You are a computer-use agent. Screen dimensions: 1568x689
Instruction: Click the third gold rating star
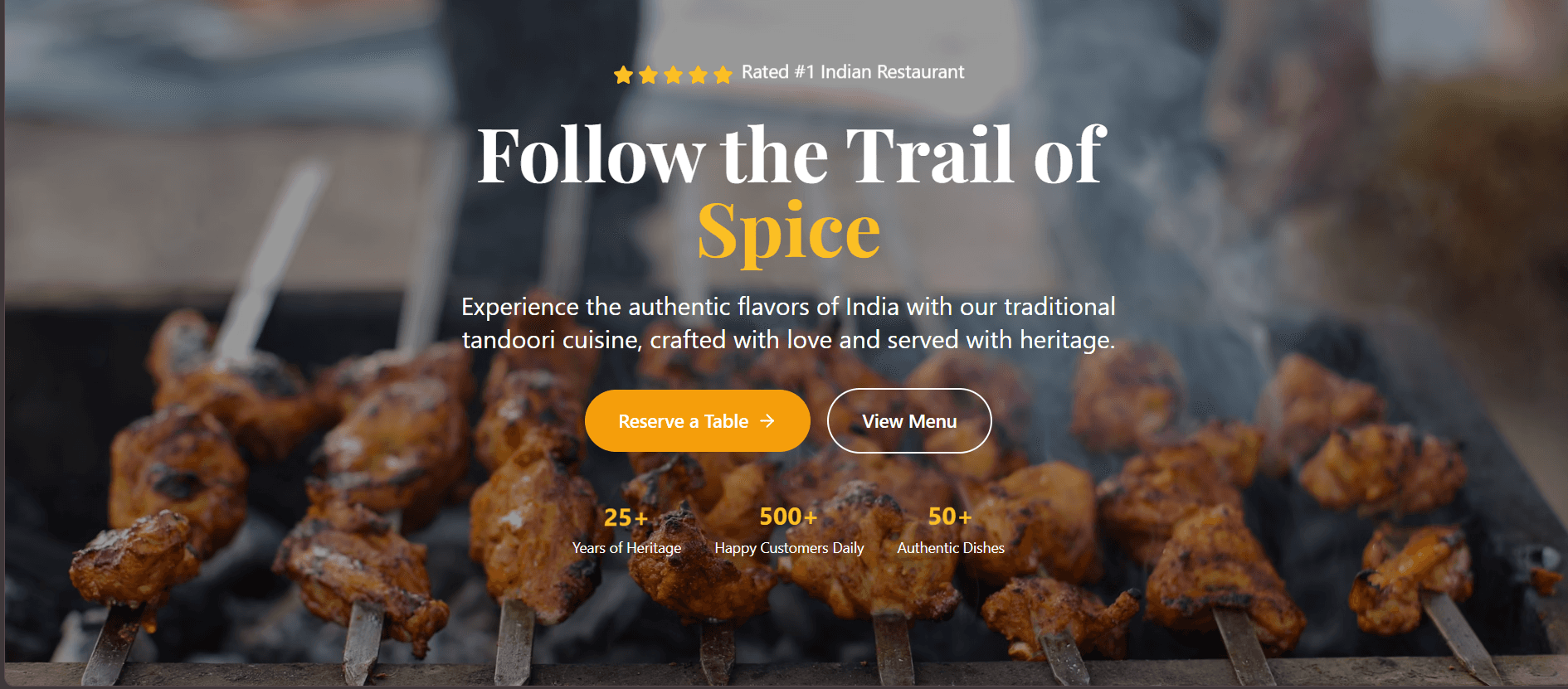(x=673, y=75)
